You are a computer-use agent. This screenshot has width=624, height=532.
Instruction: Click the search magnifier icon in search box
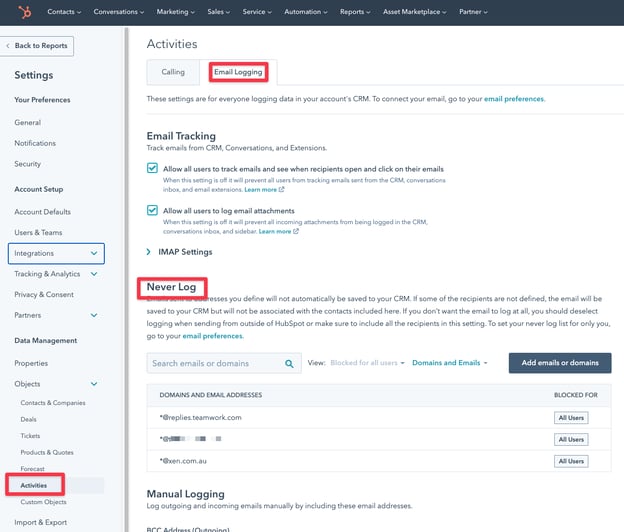tap(288, 363)
